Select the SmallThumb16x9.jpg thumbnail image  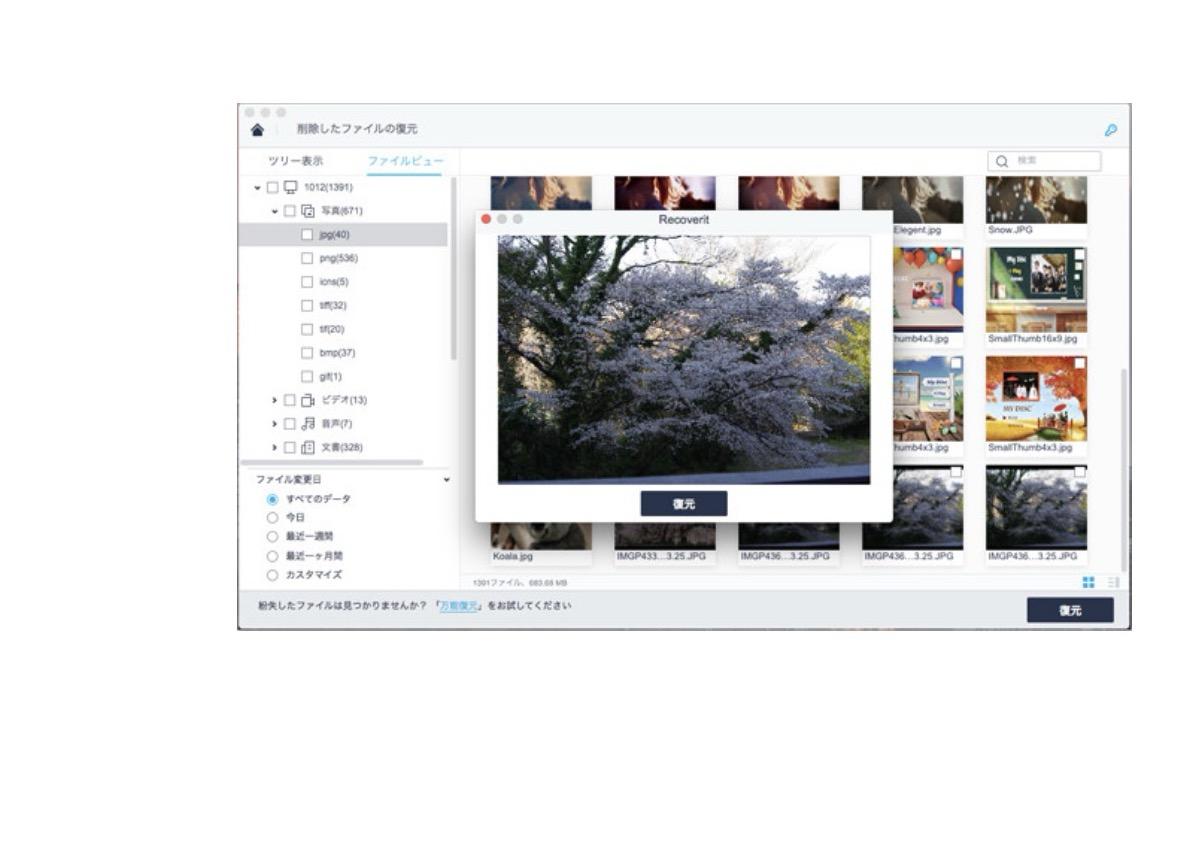point(1036,290)
